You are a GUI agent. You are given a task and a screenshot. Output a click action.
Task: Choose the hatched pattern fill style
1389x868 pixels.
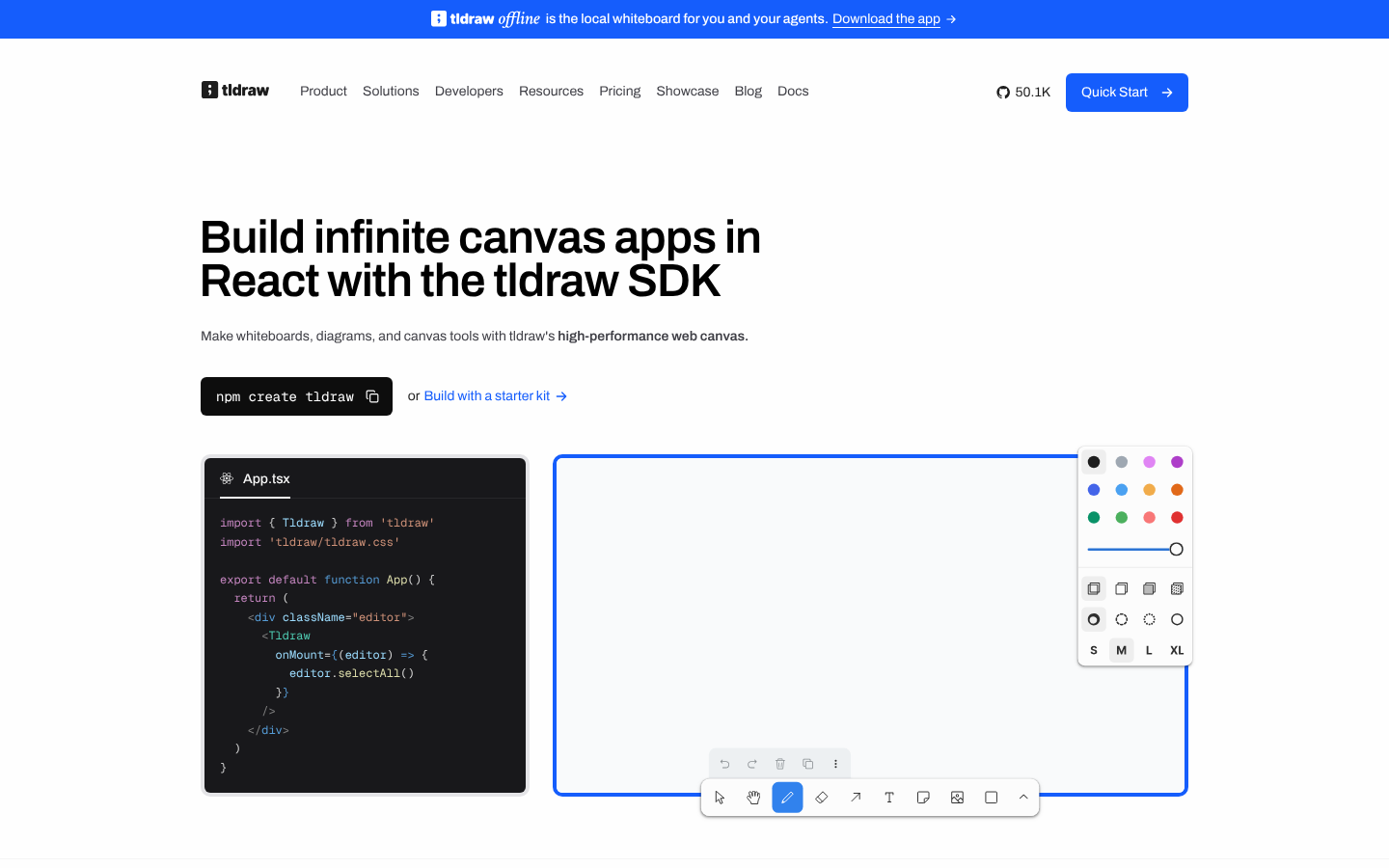tap(1177, 588)
